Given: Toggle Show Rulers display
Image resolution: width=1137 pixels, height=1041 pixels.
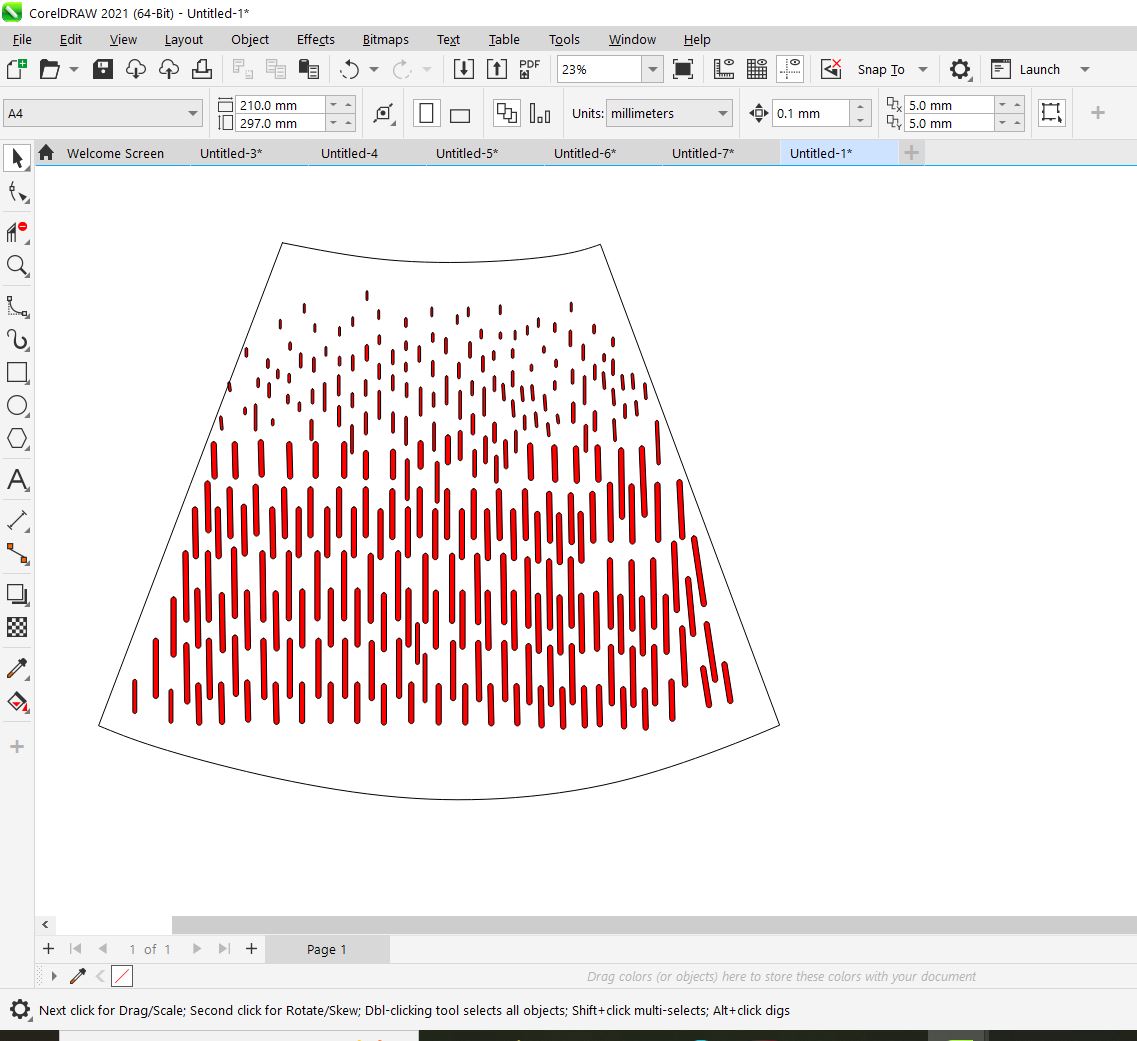Looking at the screenshot, I should [x=724, y=69].
